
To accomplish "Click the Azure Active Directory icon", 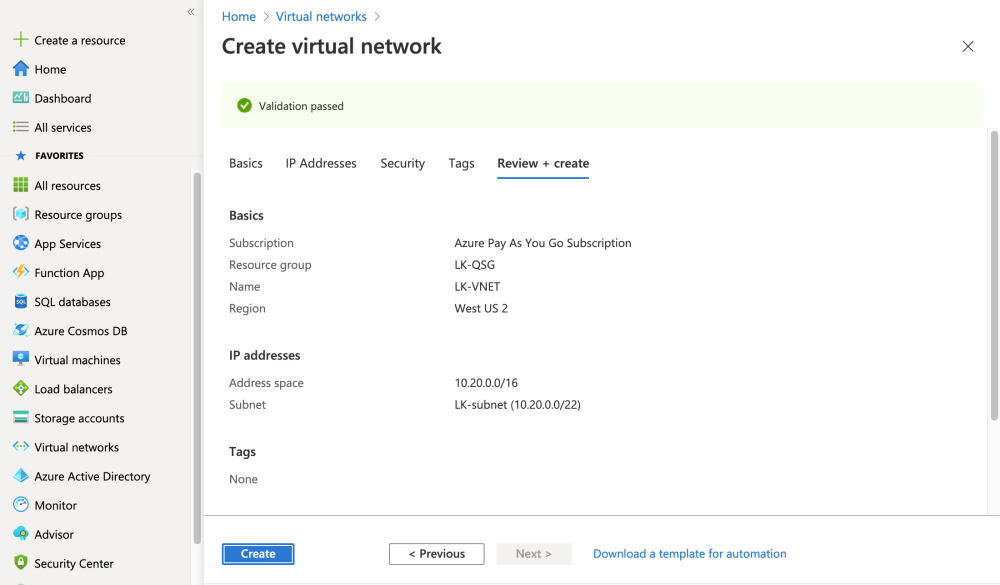I will point(20,476).
